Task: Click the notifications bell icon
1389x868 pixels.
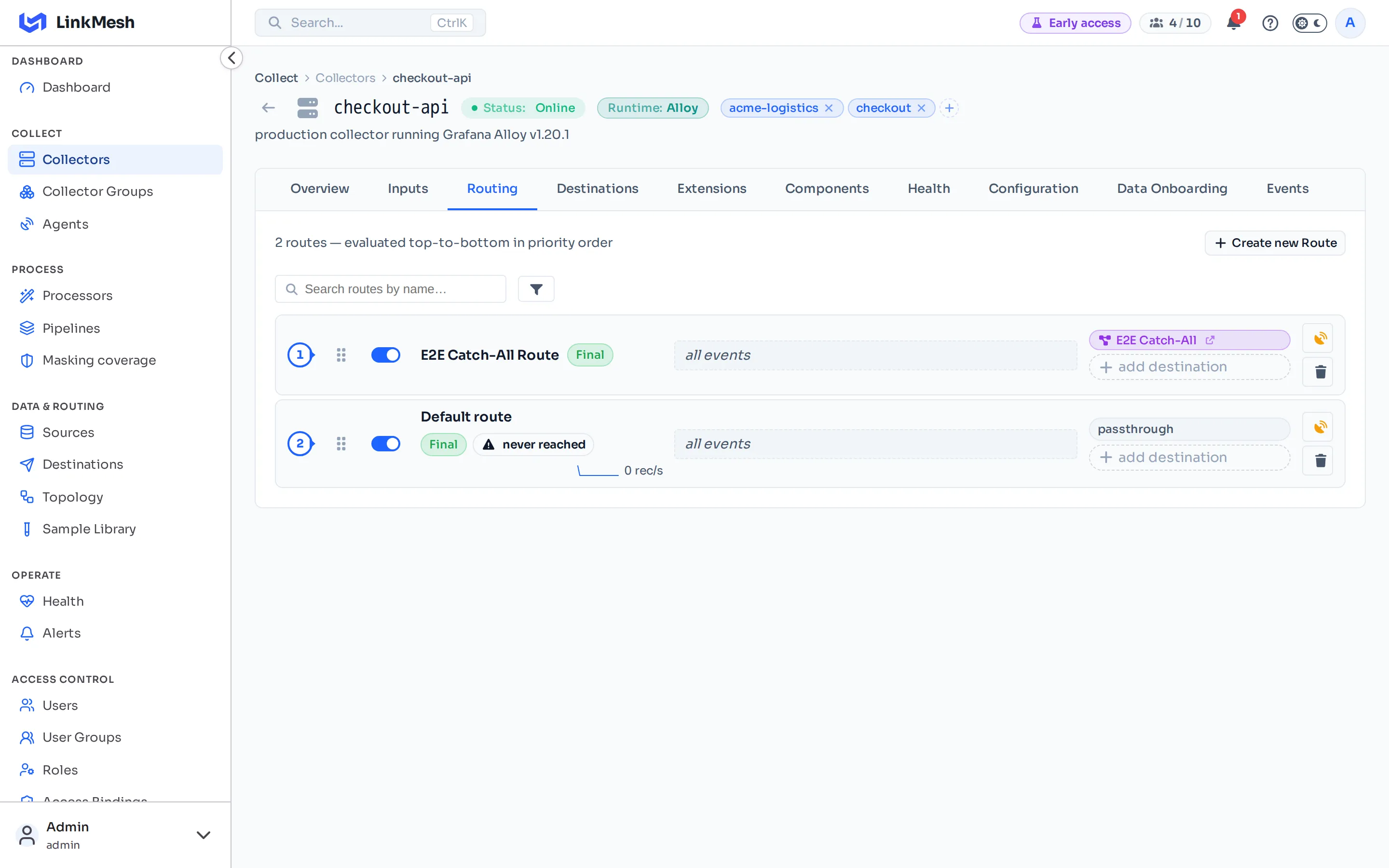Action: tap(1233, 23)
